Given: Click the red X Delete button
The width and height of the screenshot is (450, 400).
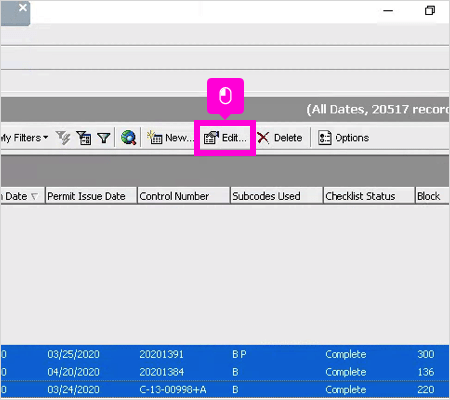Looking at the screenshot, I should pyautogui.click(x=280, y=138).
